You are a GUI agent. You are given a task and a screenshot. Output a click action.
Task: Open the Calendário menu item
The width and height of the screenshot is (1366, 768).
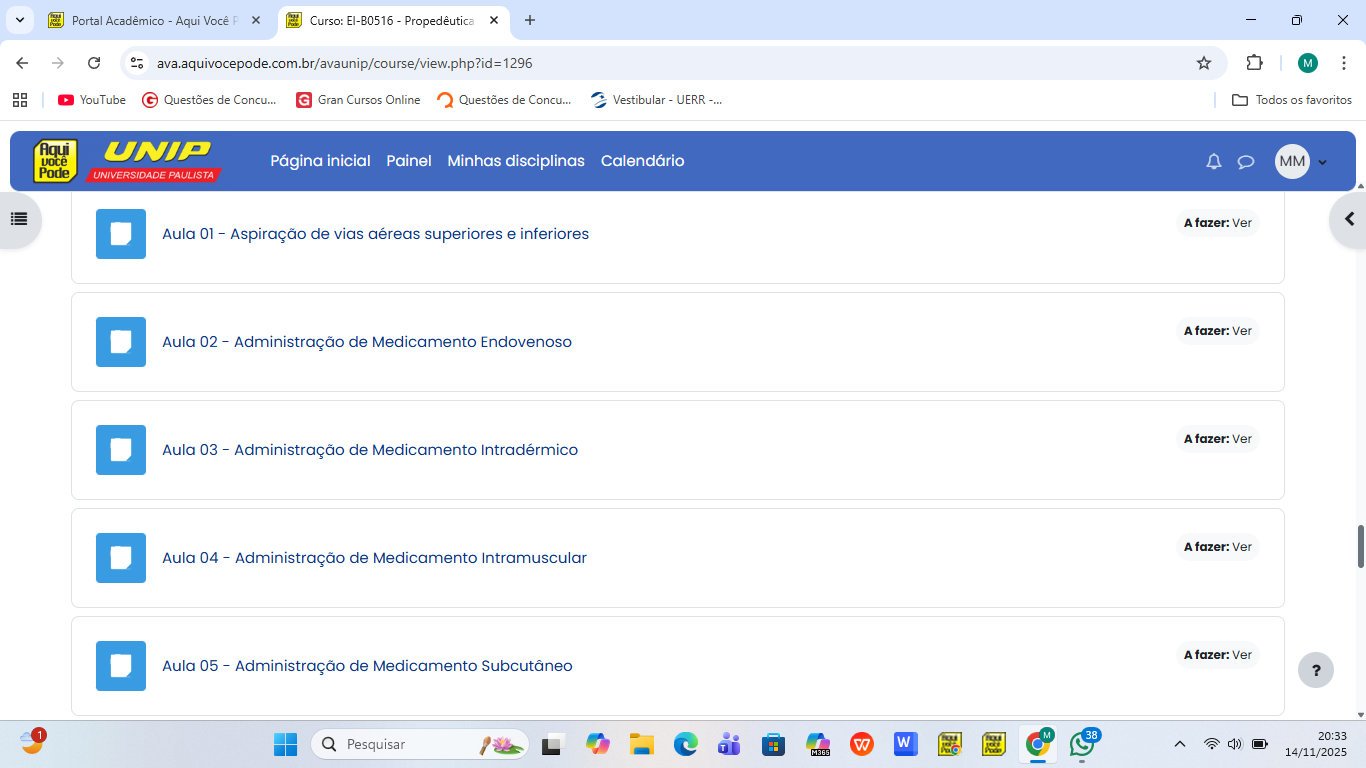click(642, 161)
